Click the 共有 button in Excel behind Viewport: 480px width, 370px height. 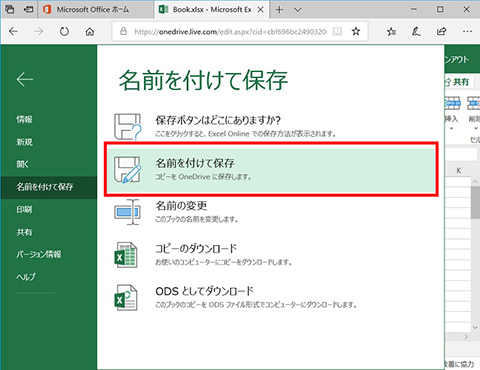tap(458, 82)
